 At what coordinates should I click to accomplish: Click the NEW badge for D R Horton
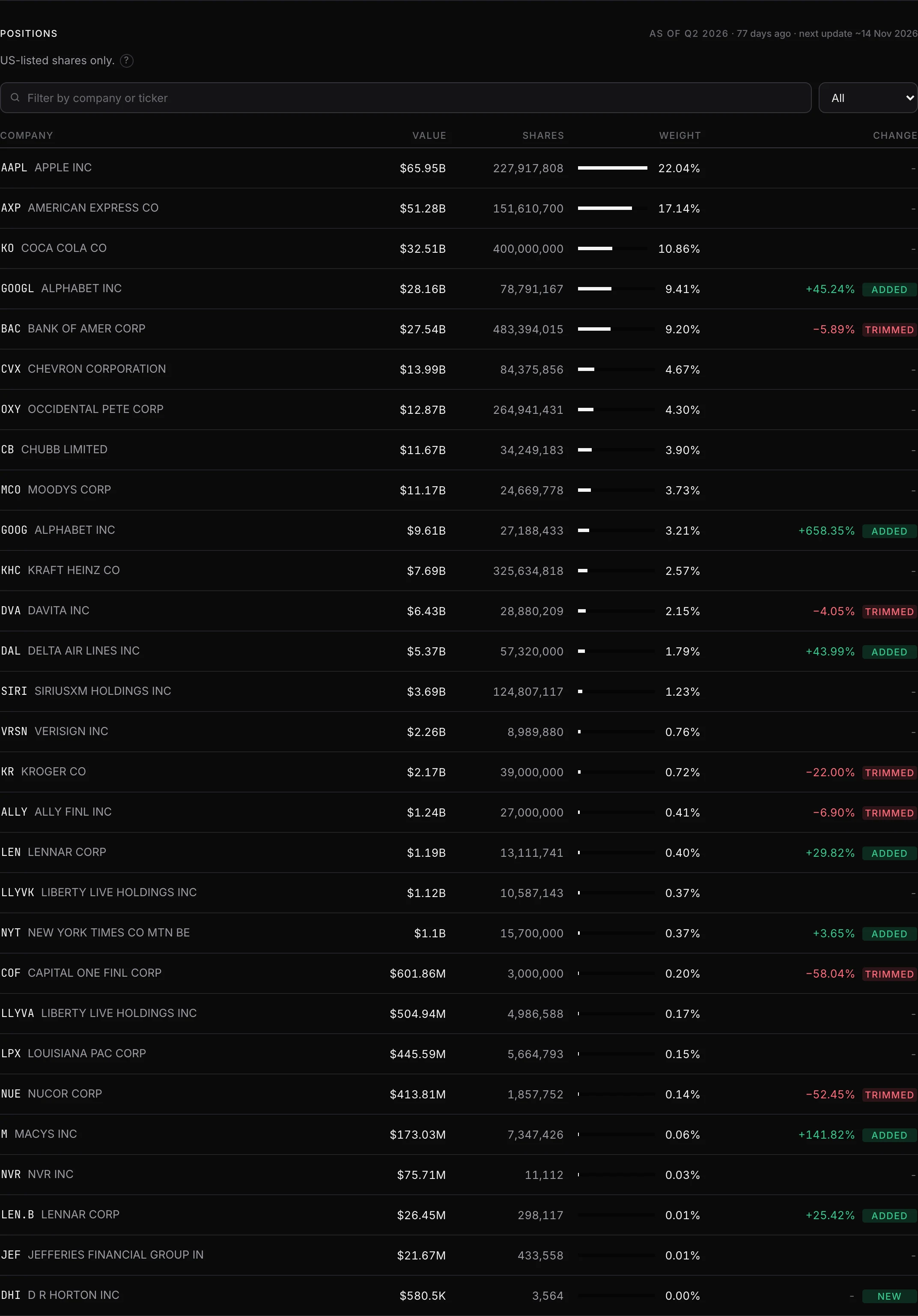click(889, 1297)
